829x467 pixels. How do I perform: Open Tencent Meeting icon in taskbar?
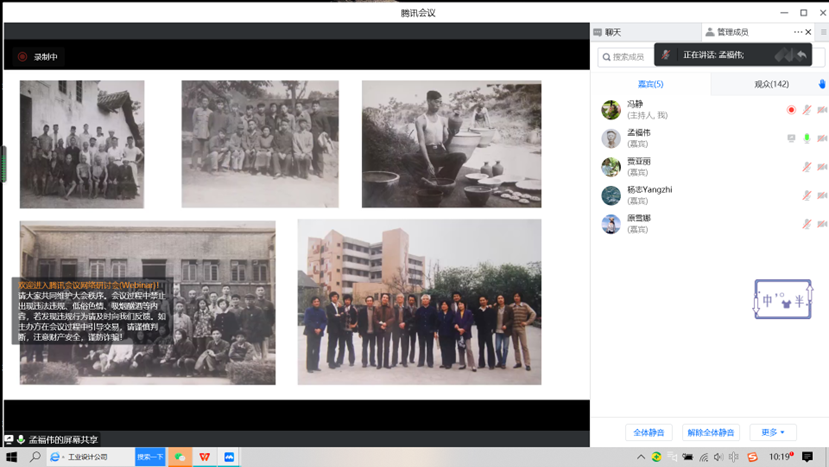pyautogui.click(x=229, y=457)
